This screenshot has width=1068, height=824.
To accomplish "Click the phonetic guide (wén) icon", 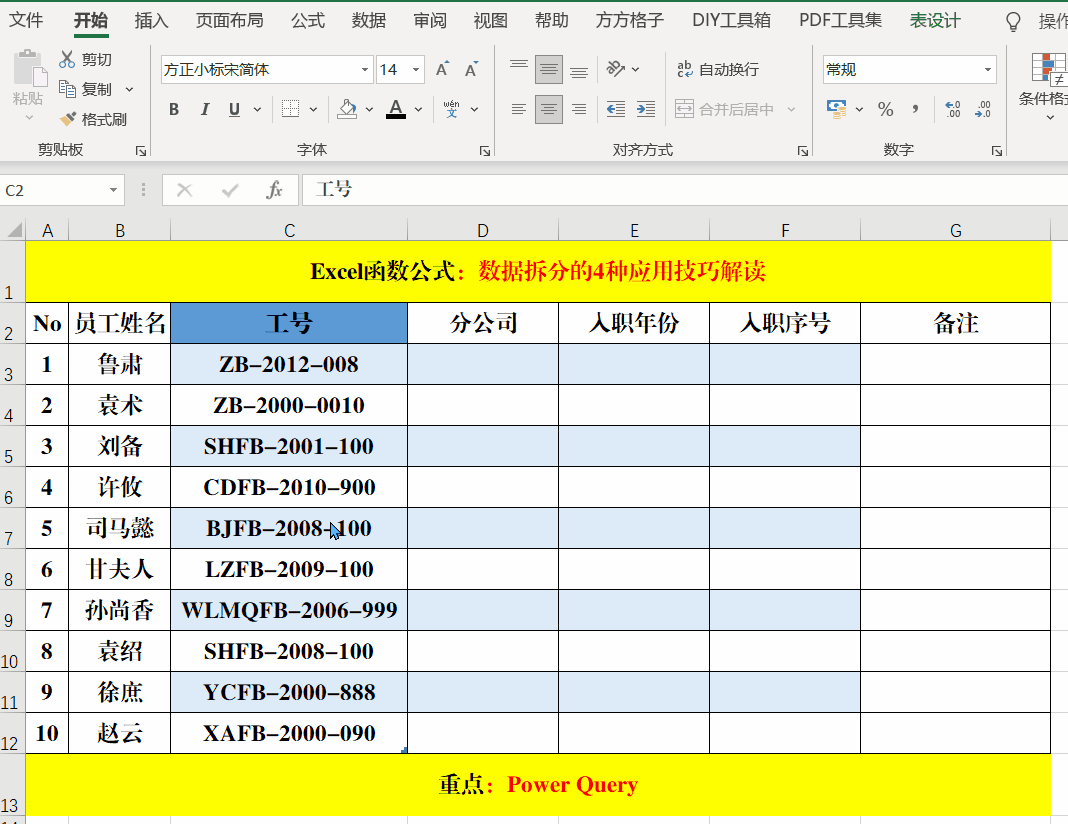I will pyautogui.click(x=451, y=109).
